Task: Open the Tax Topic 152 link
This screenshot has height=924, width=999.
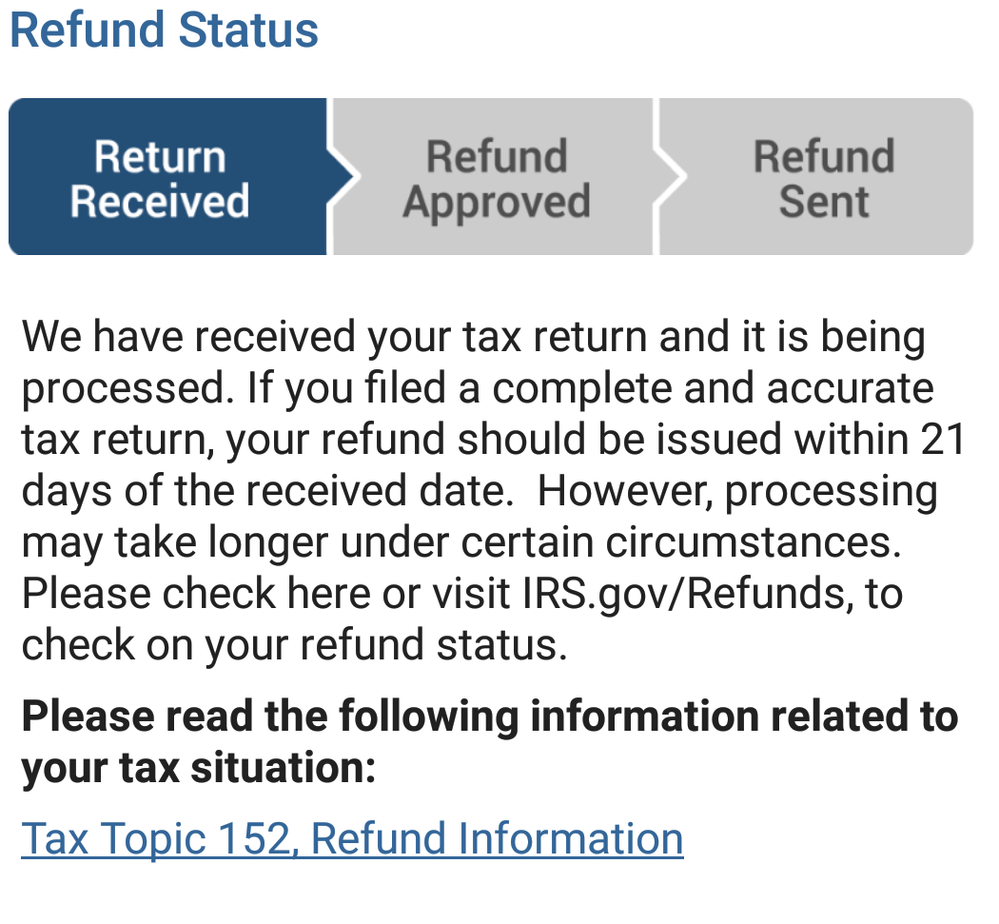Action: (x=352, y=838)
